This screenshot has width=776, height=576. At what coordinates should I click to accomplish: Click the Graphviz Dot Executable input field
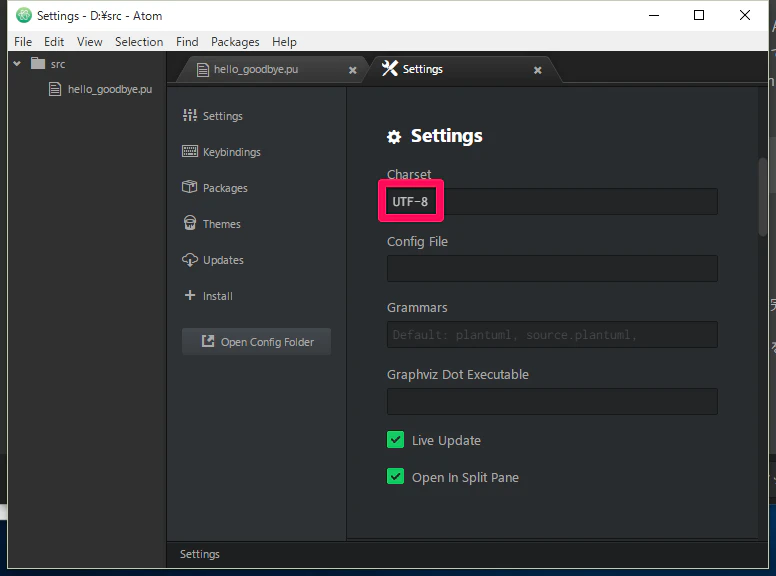tap(552, 401)
